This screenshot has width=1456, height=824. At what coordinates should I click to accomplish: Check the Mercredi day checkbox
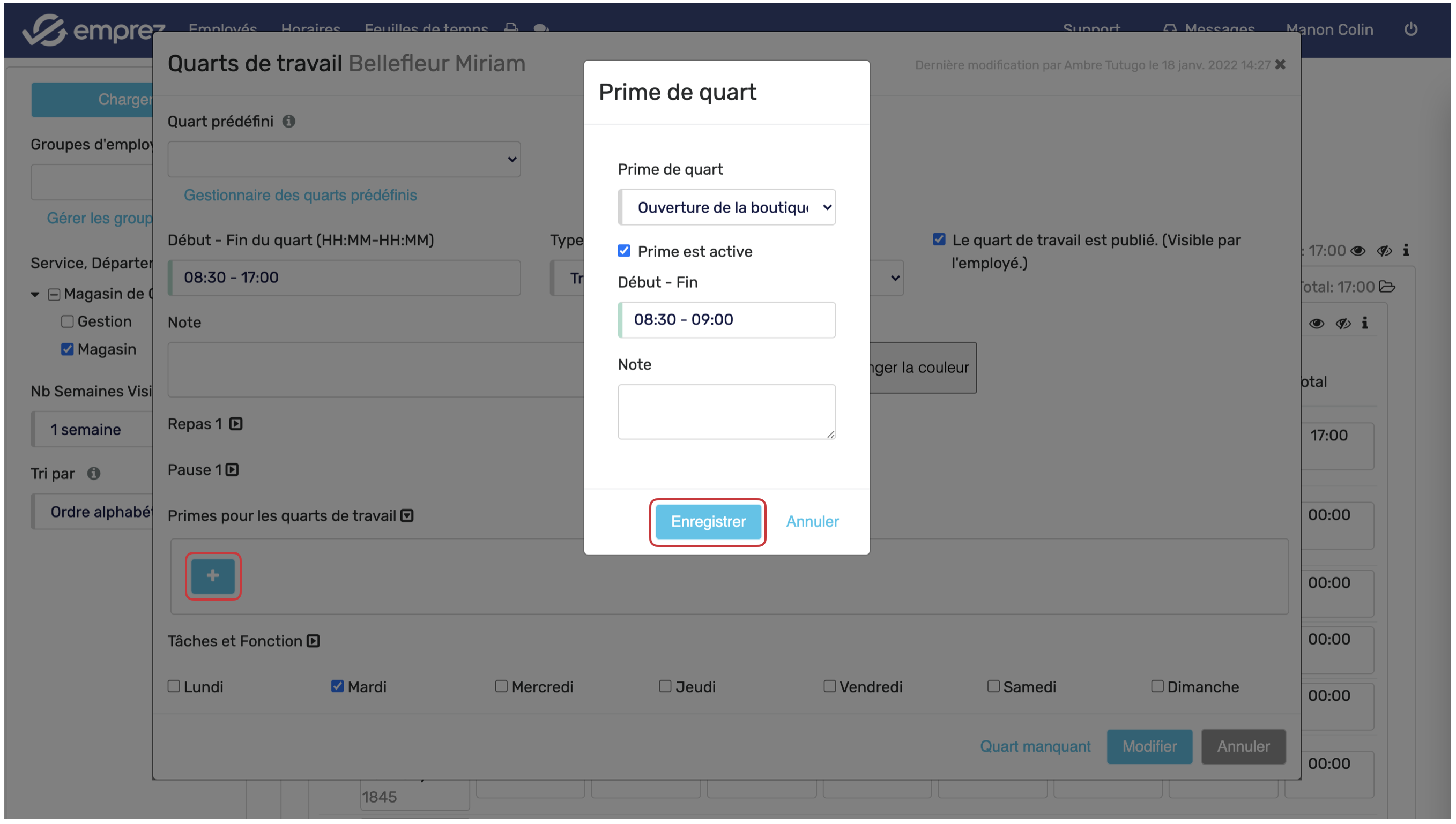tap(501, 686)
